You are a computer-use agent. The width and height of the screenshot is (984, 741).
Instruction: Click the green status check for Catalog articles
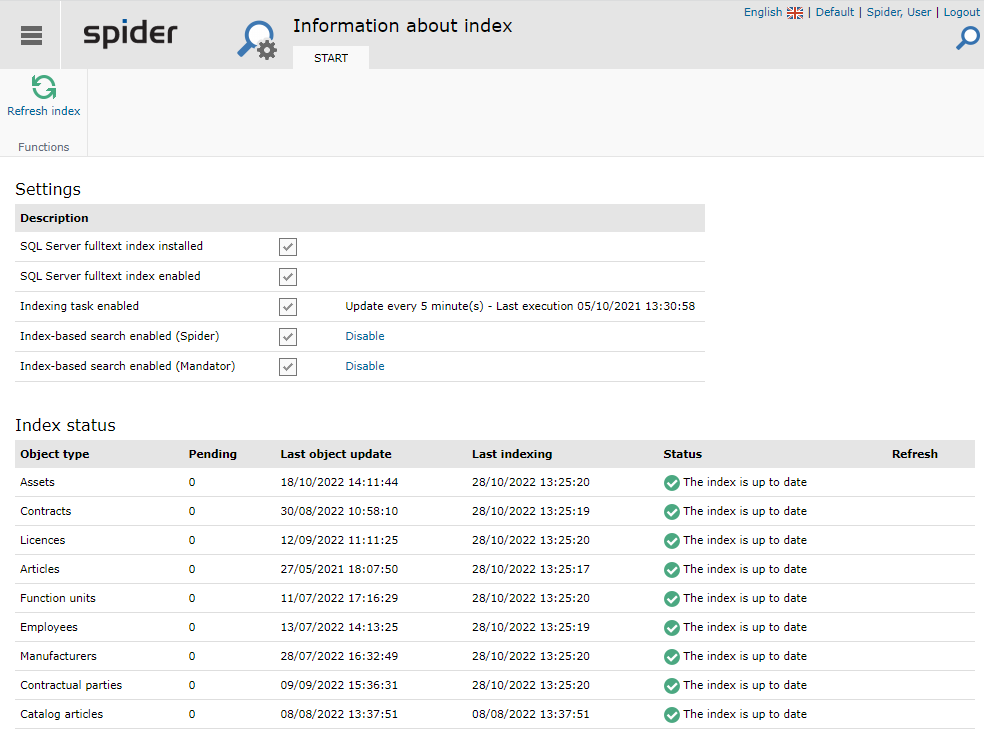(x=671, y=715)
